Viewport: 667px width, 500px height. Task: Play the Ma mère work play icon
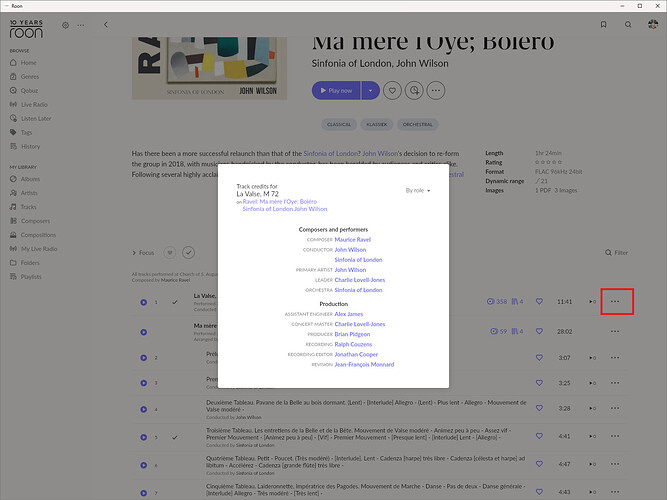click(144, 332)
